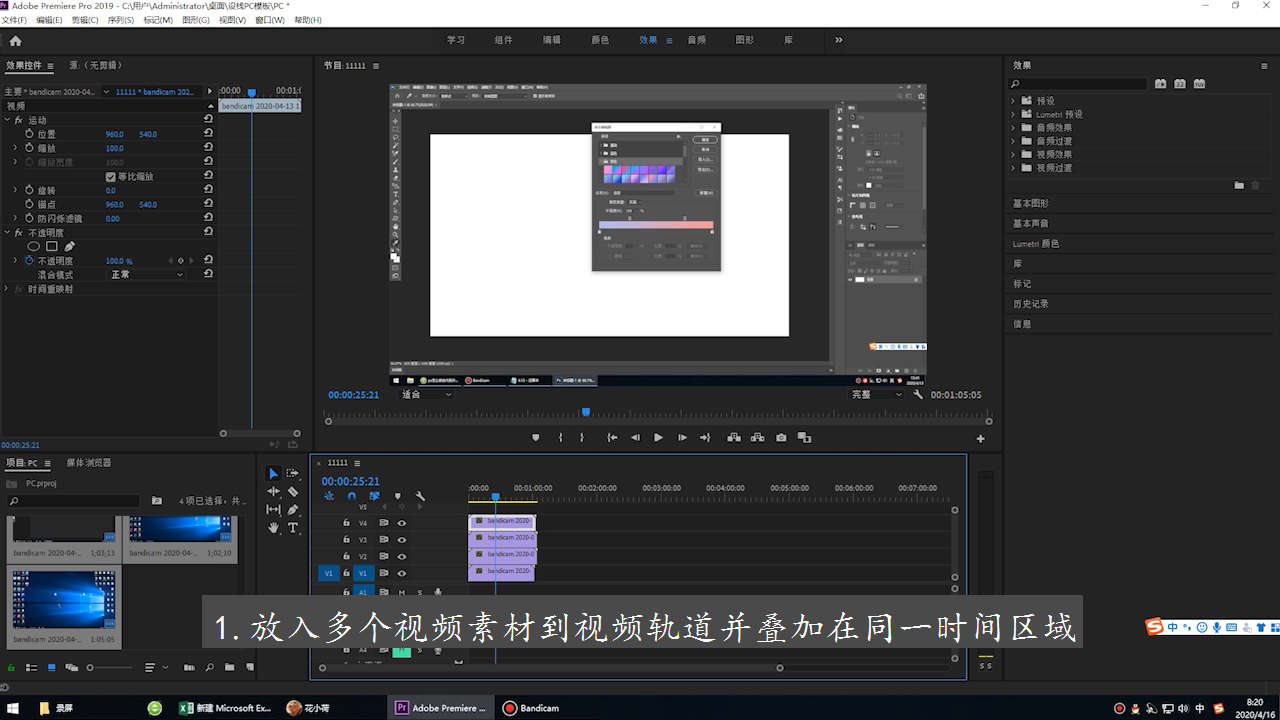Select the Selection arrow tool
Image resolution: width=1280 pixels, height=720 pixels.
273,473
